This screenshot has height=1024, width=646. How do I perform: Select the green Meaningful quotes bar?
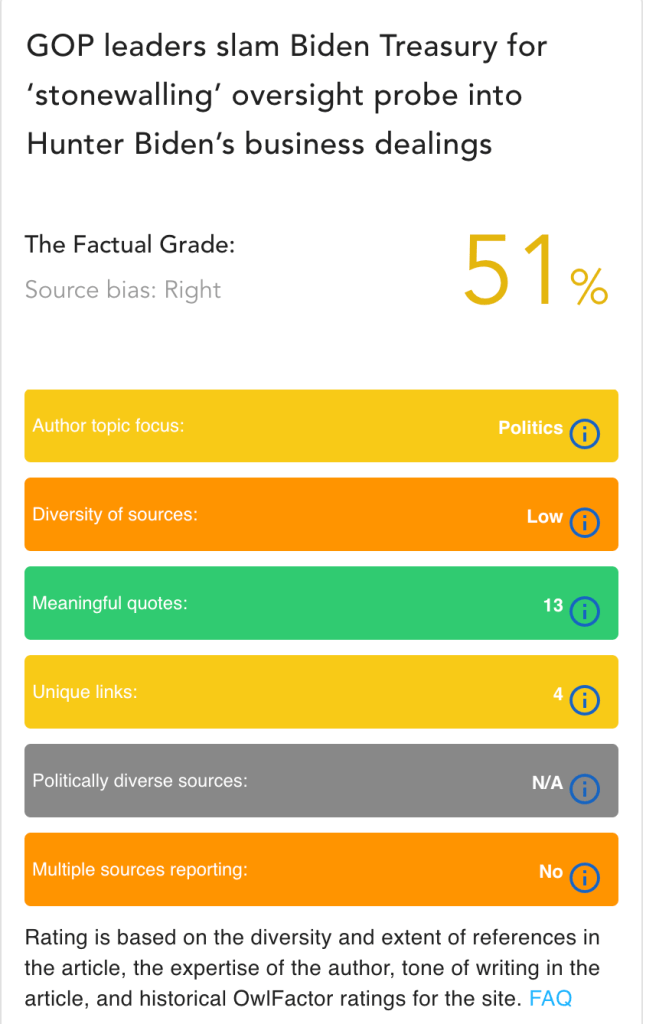click(300, 603)
